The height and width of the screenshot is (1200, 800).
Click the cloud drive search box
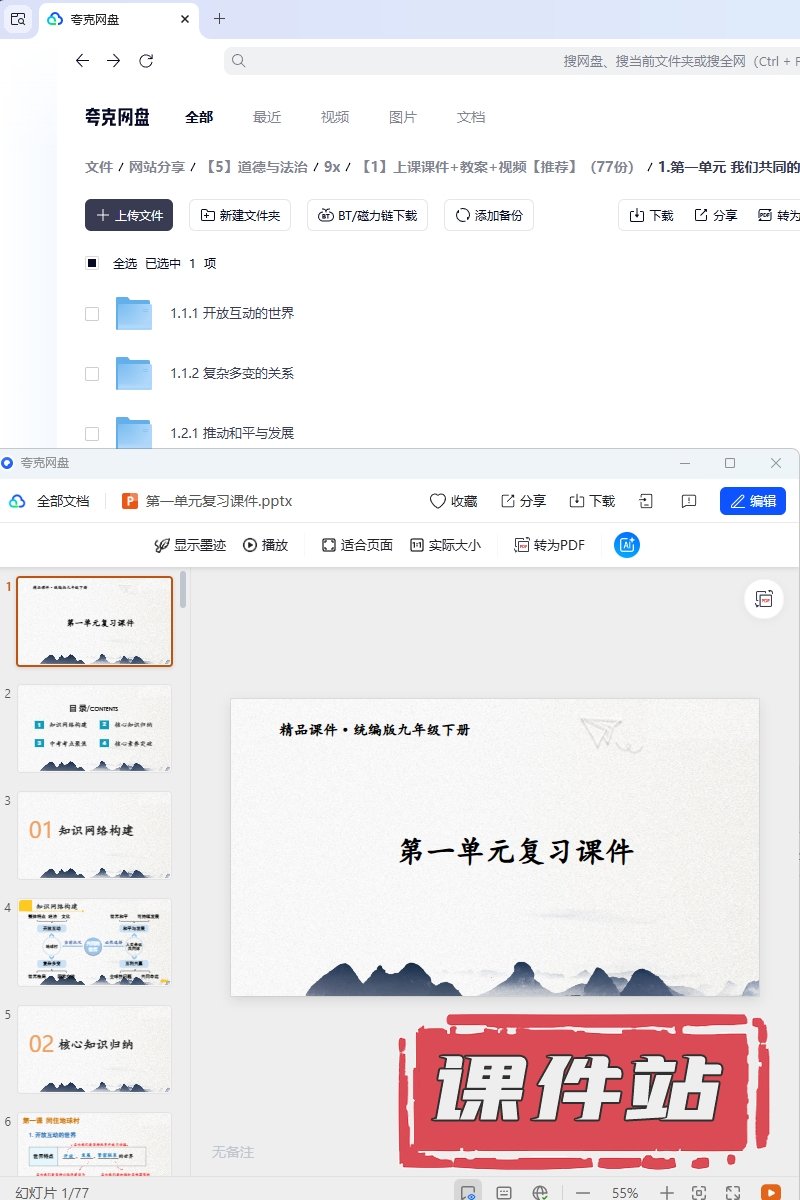[x=500, y=61]
